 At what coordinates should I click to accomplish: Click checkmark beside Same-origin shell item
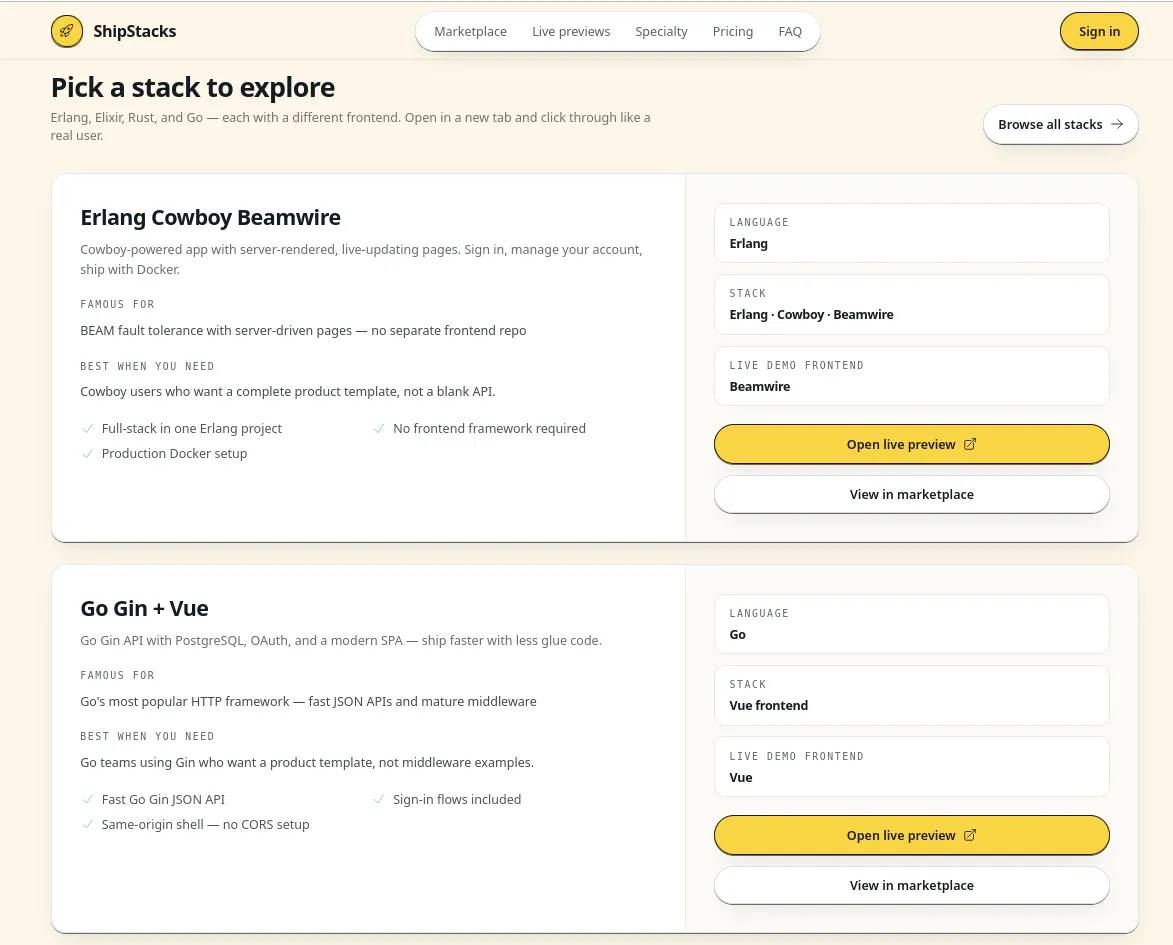88,825
